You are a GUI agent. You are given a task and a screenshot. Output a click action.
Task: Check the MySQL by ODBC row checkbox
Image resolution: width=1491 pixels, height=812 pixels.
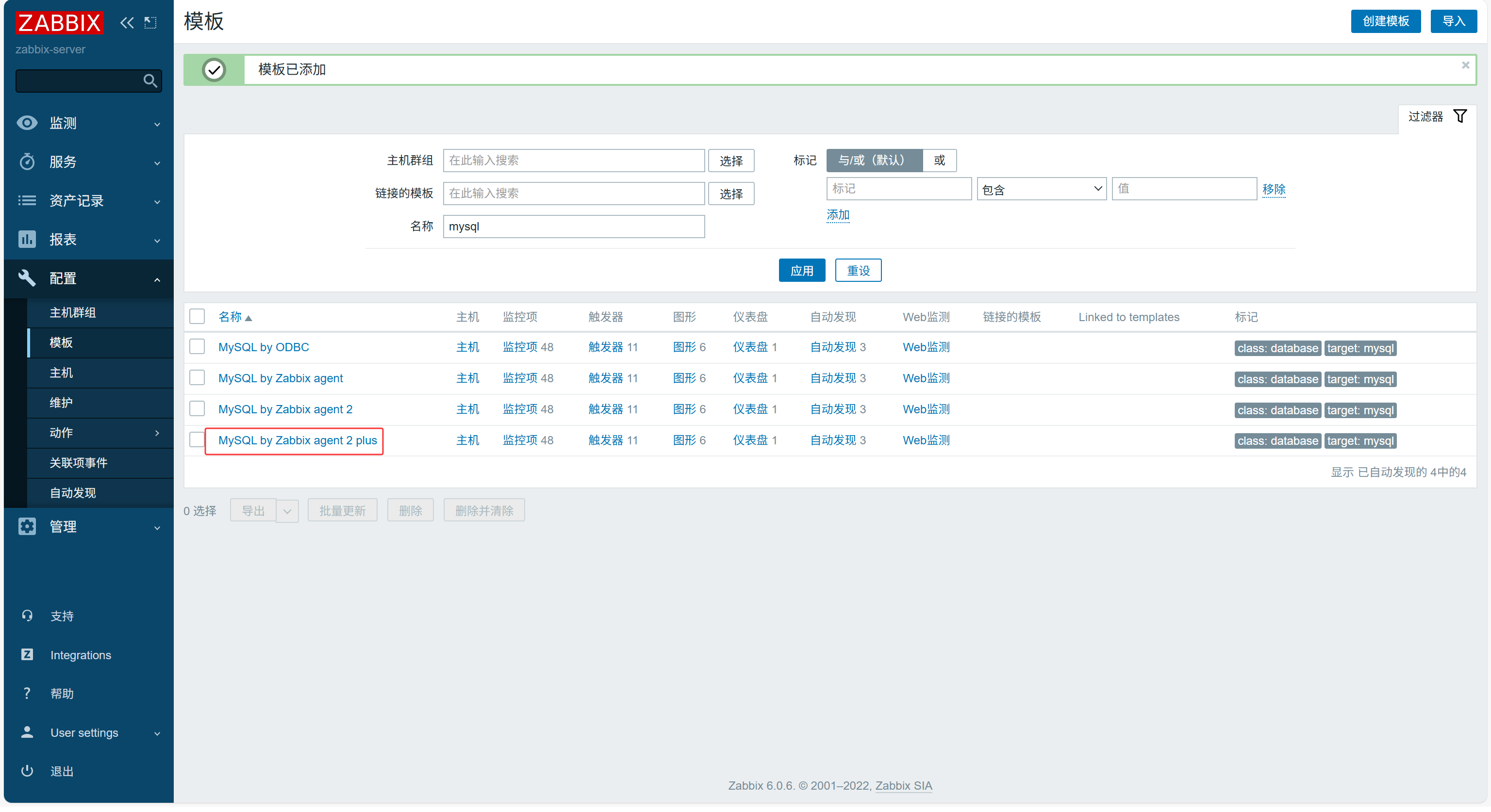pos(197,346)
